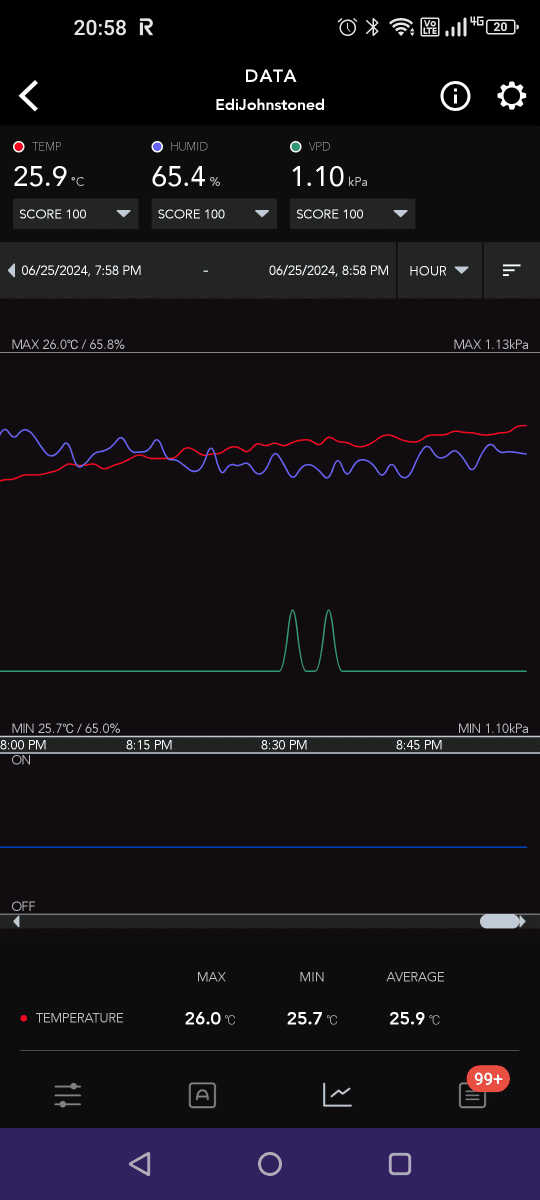Grab the horizontal chart scrollbar thumb

(499, 922)
